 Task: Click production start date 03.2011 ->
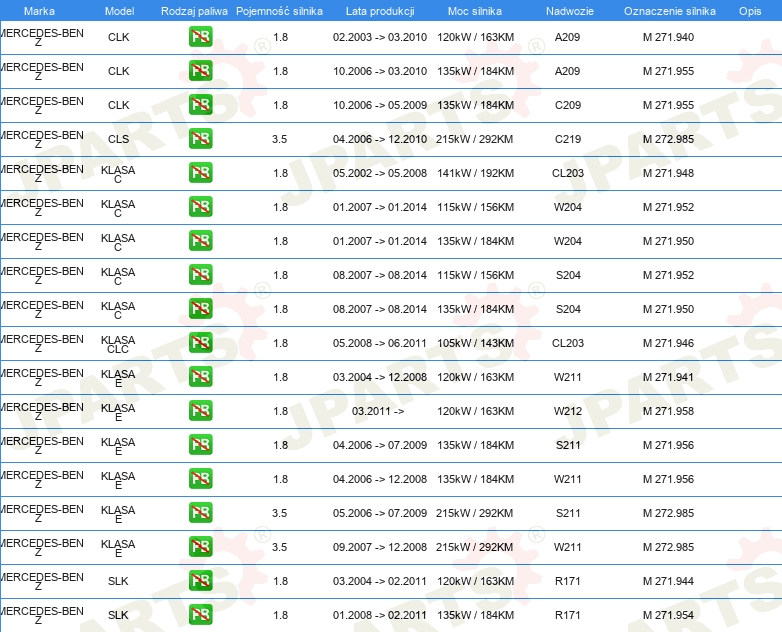click(x=378, y=411)
